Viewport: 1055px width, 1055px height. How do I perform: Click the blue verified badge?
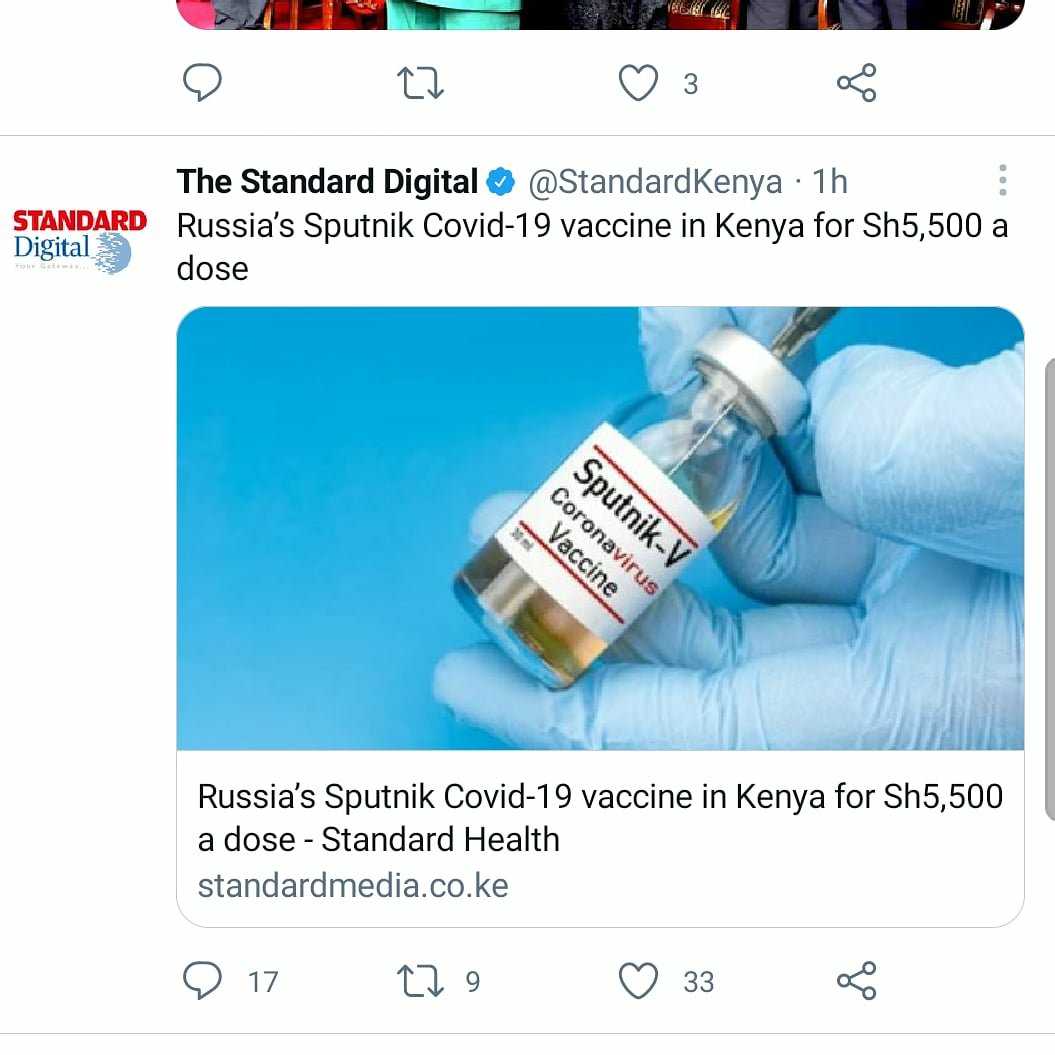tap(501, 182)
